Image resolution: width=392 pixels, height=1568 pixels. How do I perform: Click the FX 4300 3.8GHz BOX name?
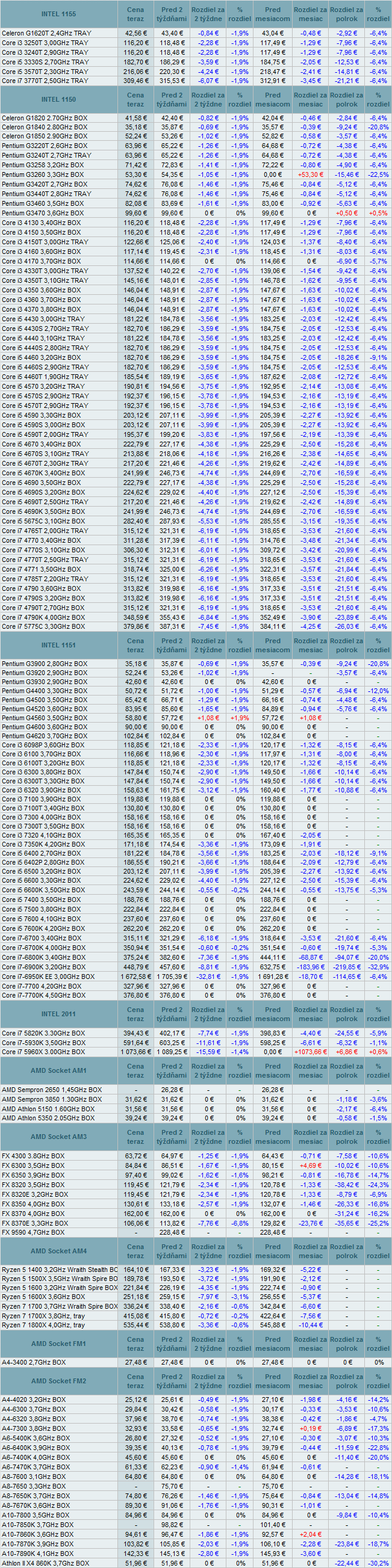(33, 1156)
